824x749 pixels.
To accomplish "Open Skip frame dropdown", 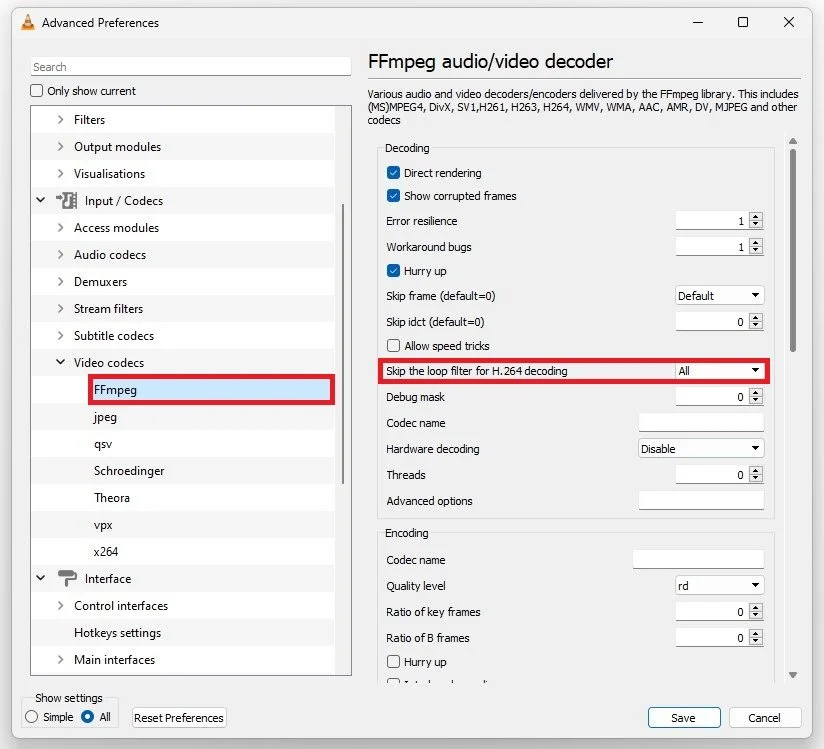I will [x=719, y=295].
